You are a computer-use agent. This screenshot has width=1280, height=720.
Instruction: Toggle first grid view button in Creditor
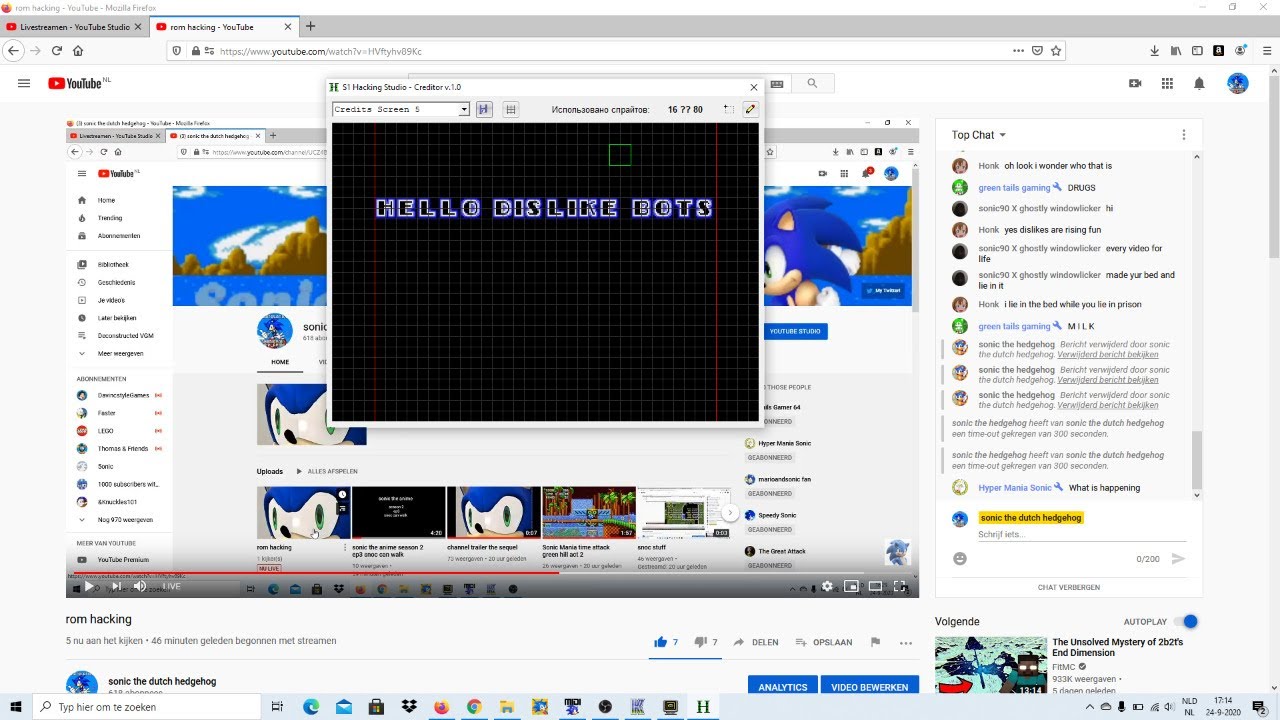point(484,109)
